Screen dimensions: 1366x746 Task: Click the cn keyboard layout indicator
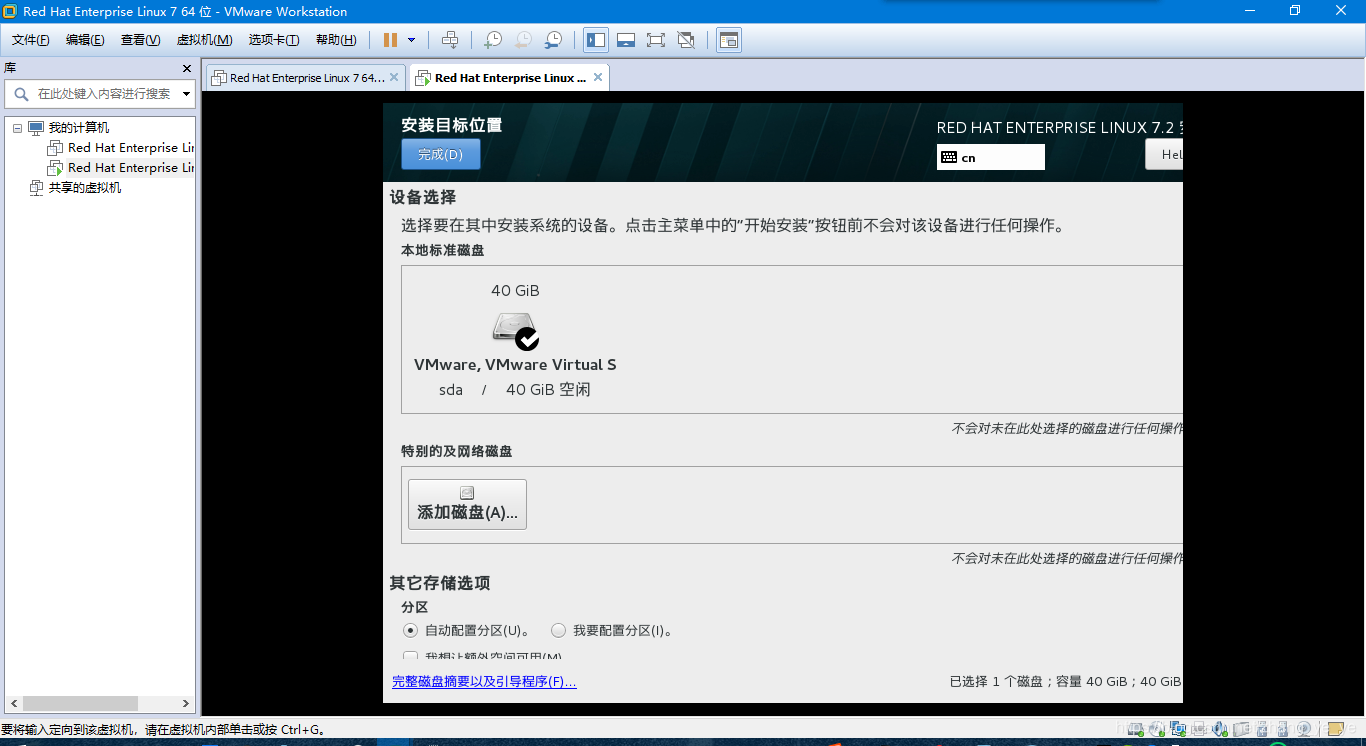991,157
